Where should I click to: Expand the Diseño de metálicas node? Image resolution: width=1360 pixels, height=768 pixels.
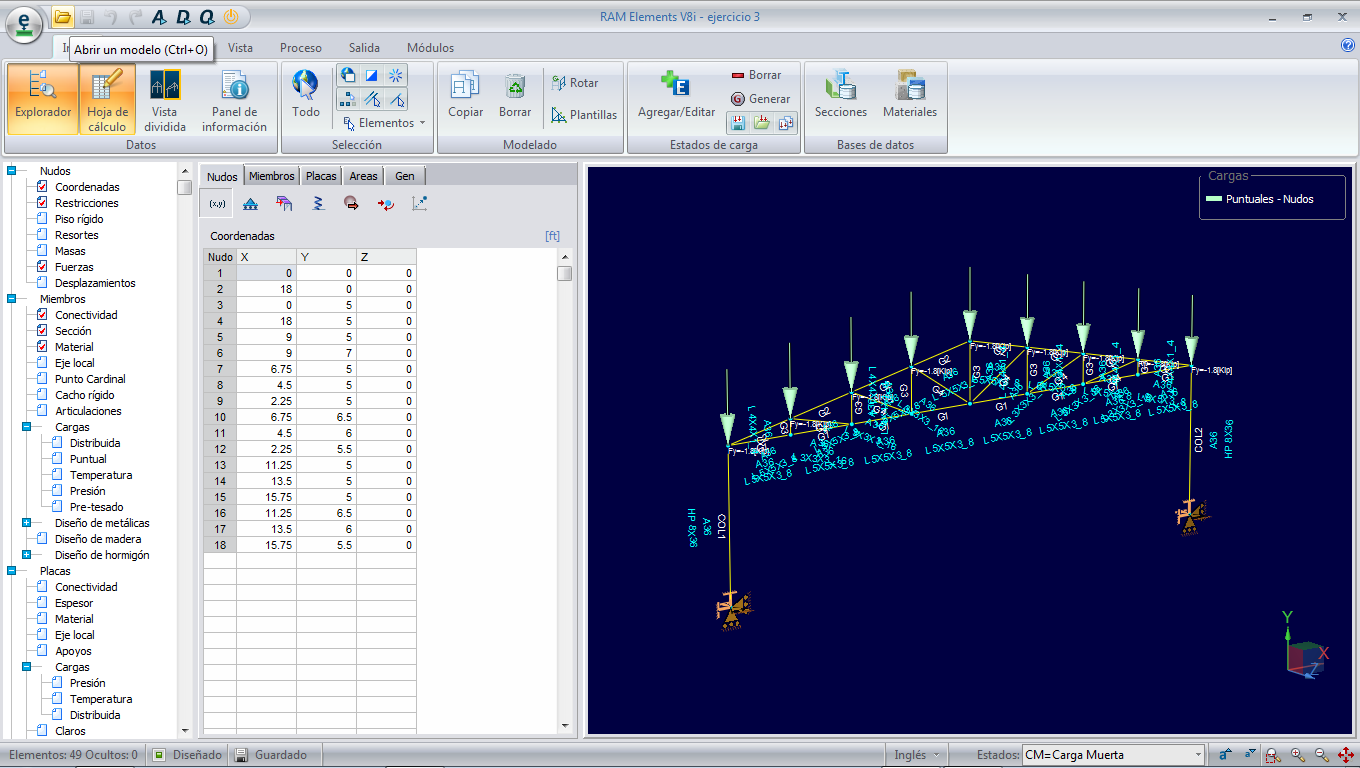(26, 523)
